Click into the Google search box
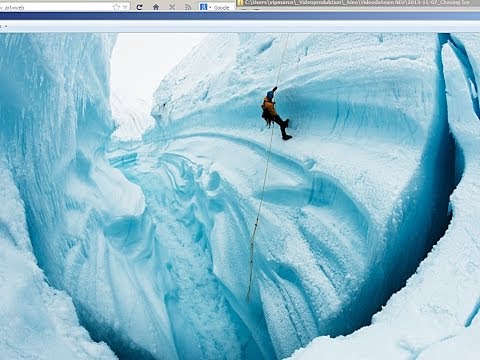Viewport: 480px width, 360px height. 223,7
